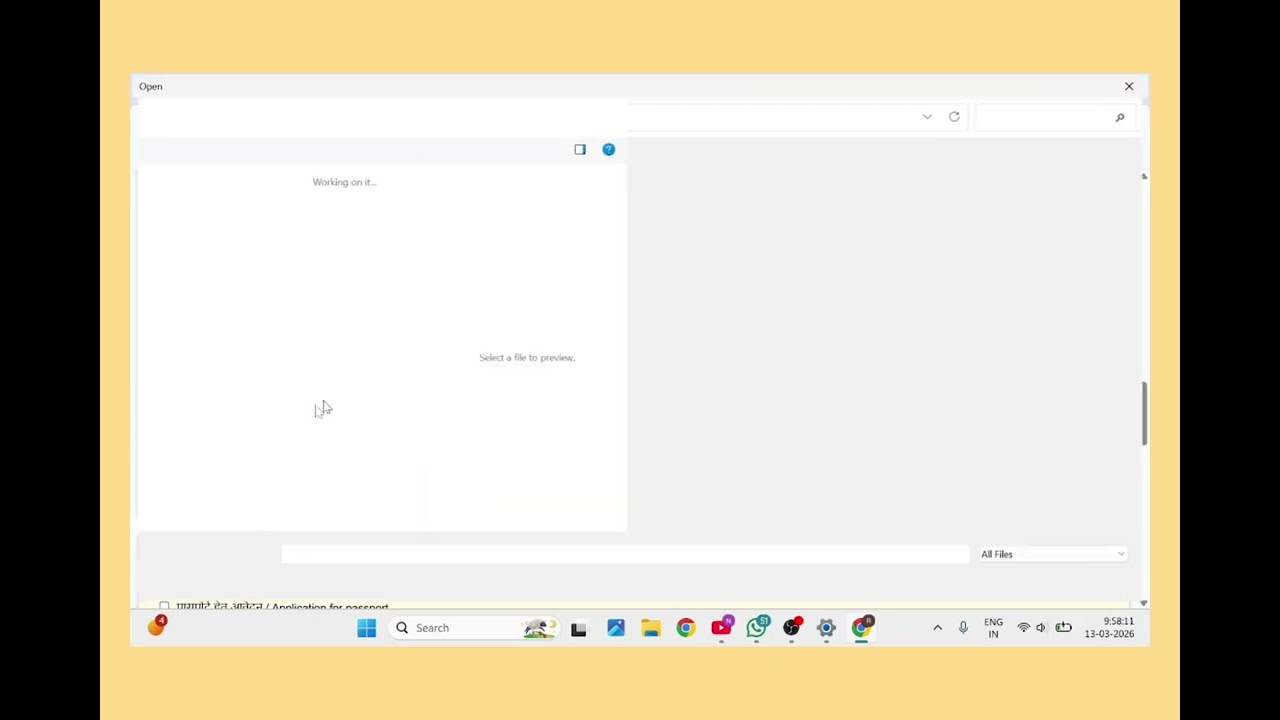Open the YouTube taskbar icon

point(722,627)
